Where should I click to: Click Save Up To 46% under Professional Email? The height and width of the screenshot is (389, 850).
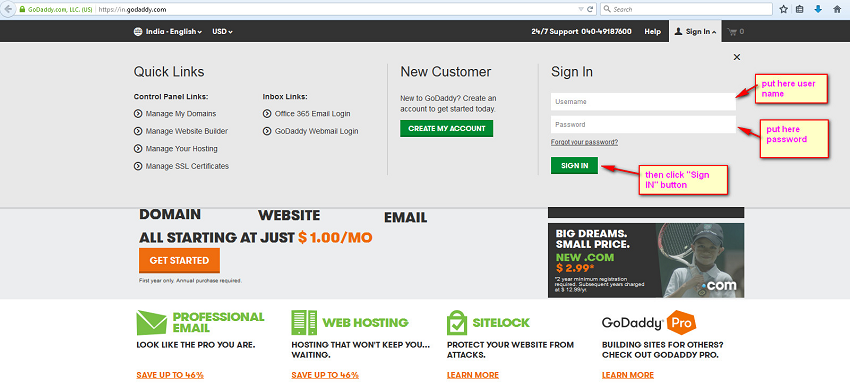170,375
